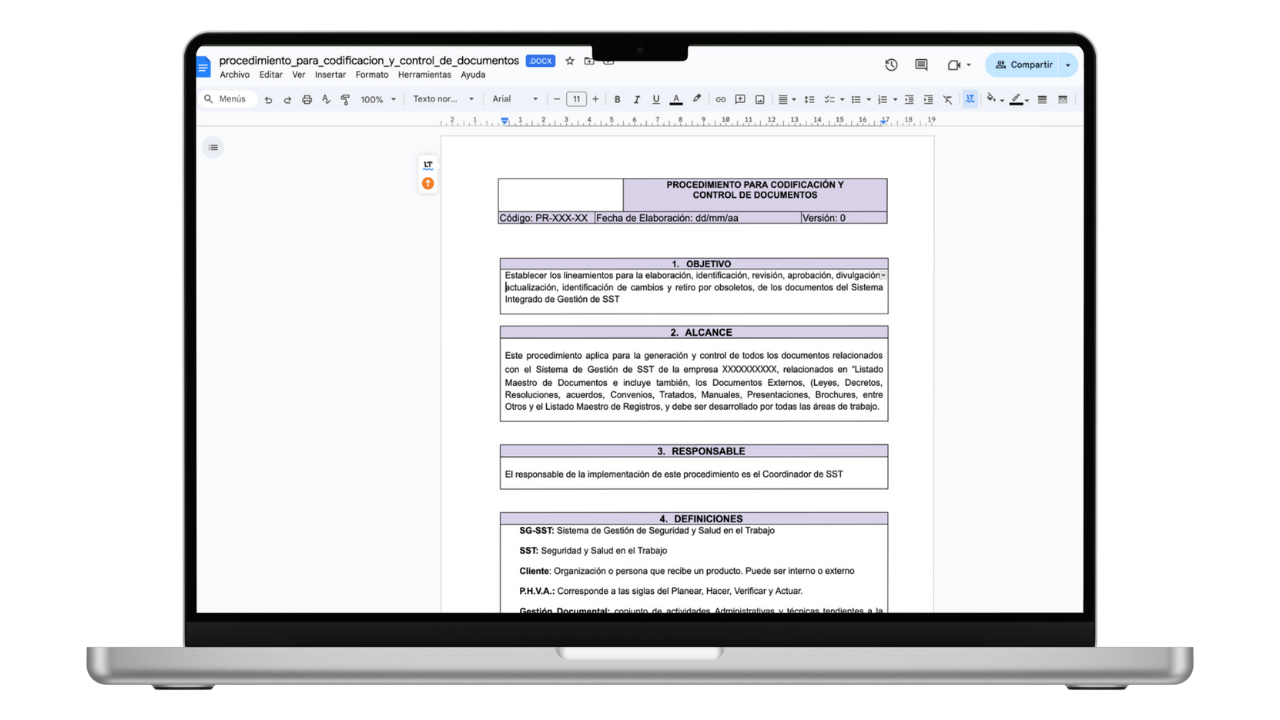Insert a link using the link icon

(721, 99)
